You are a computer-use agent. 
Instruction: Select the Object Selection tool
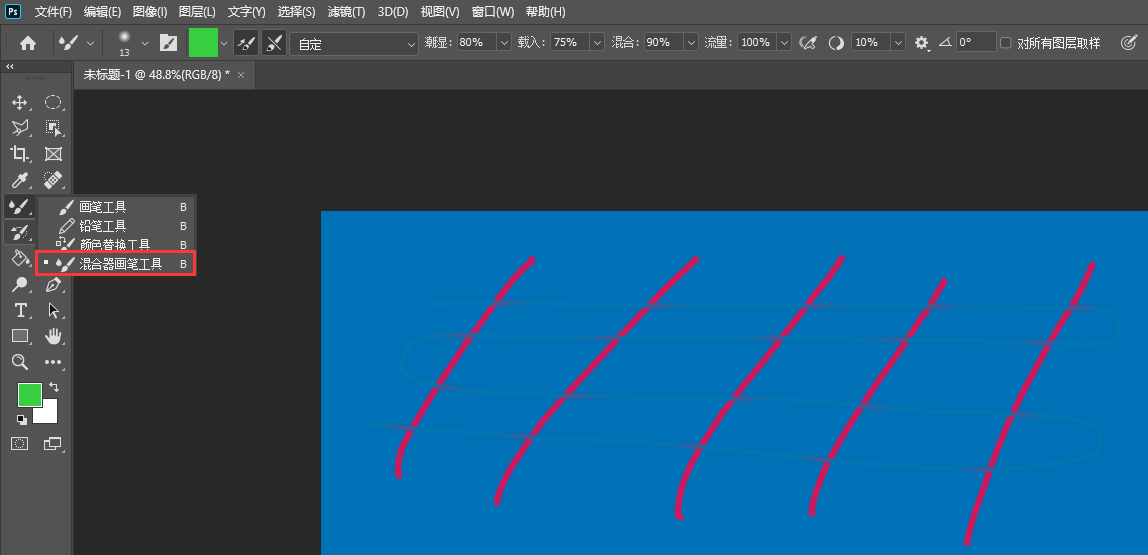53,128
